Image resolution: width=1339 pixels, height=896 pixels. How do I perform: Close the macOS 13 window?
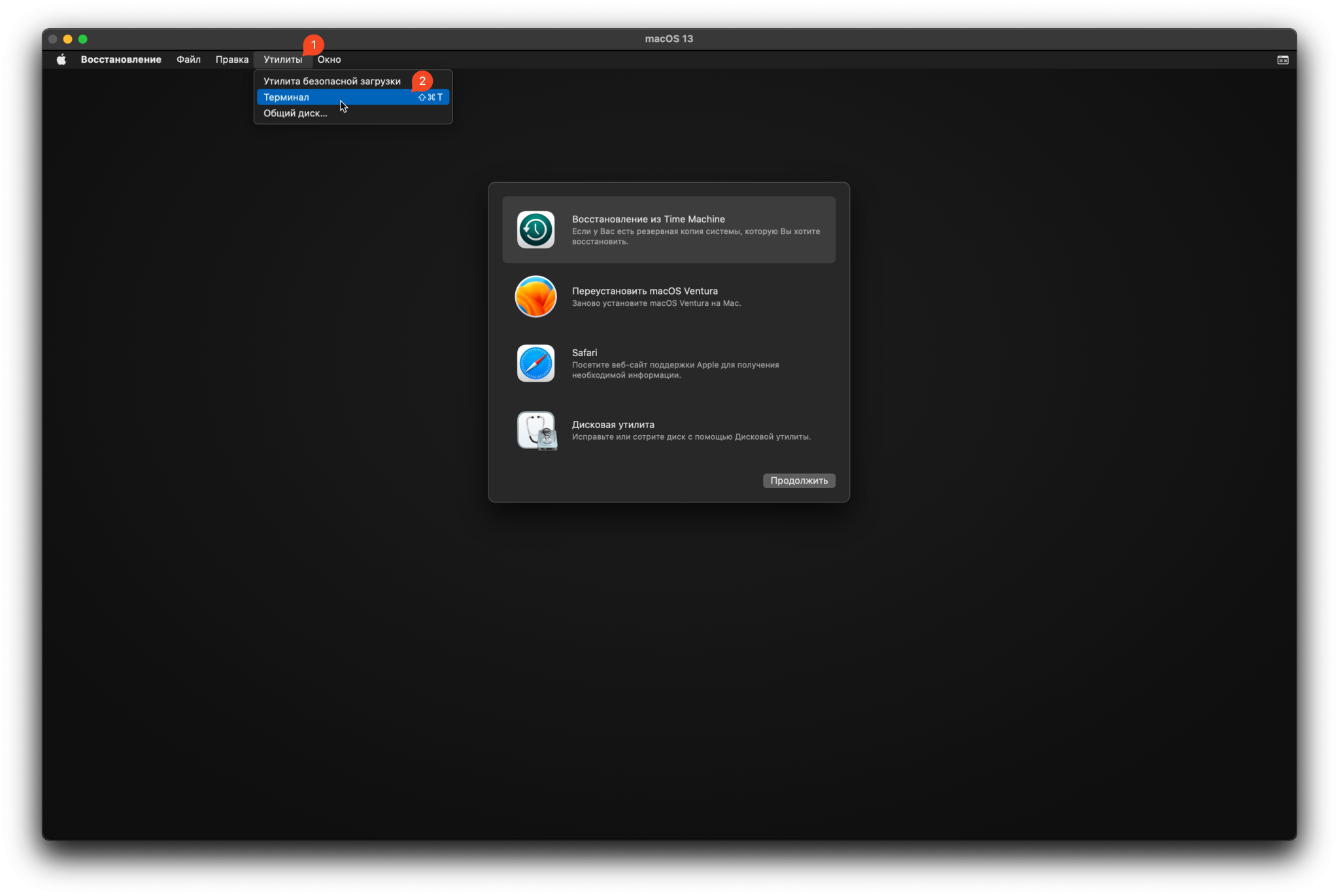pyautogui.click(x=53, y=39)
